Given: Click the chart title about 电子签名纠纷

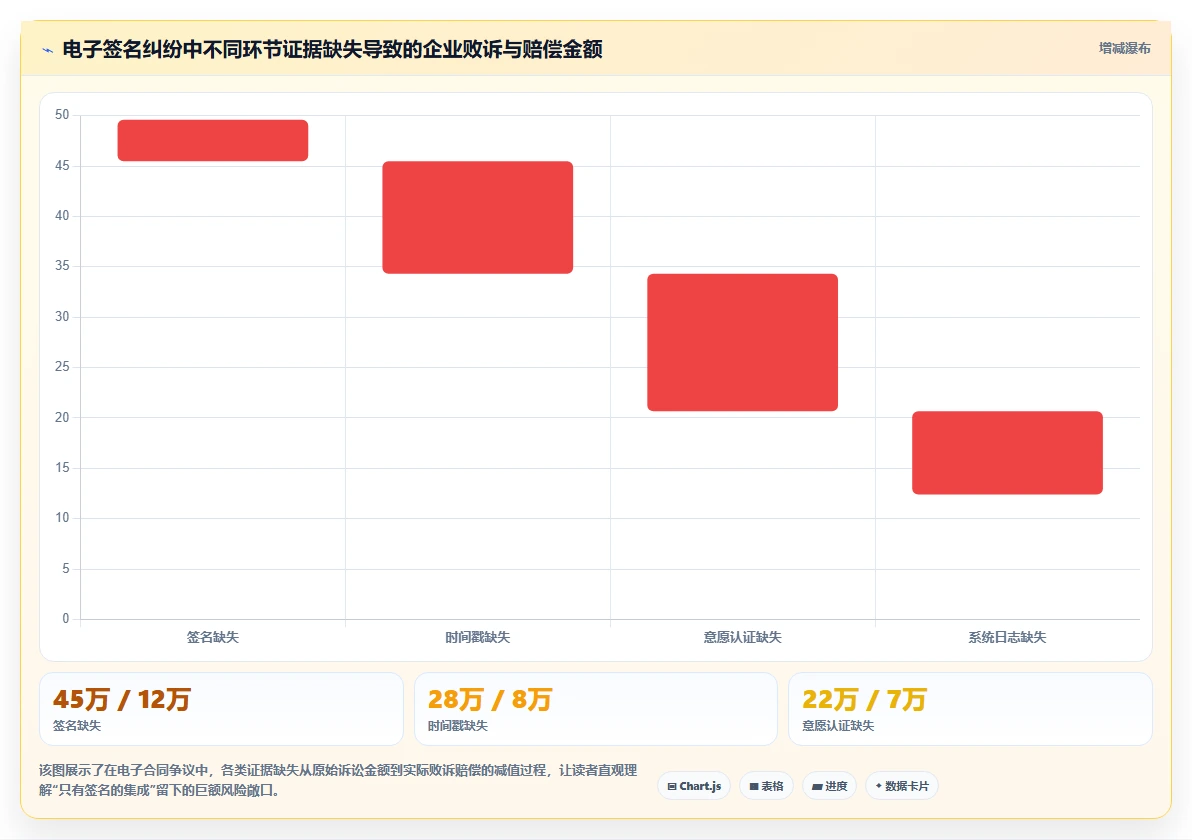Looking at the screenshot, I should click(332, 49).
